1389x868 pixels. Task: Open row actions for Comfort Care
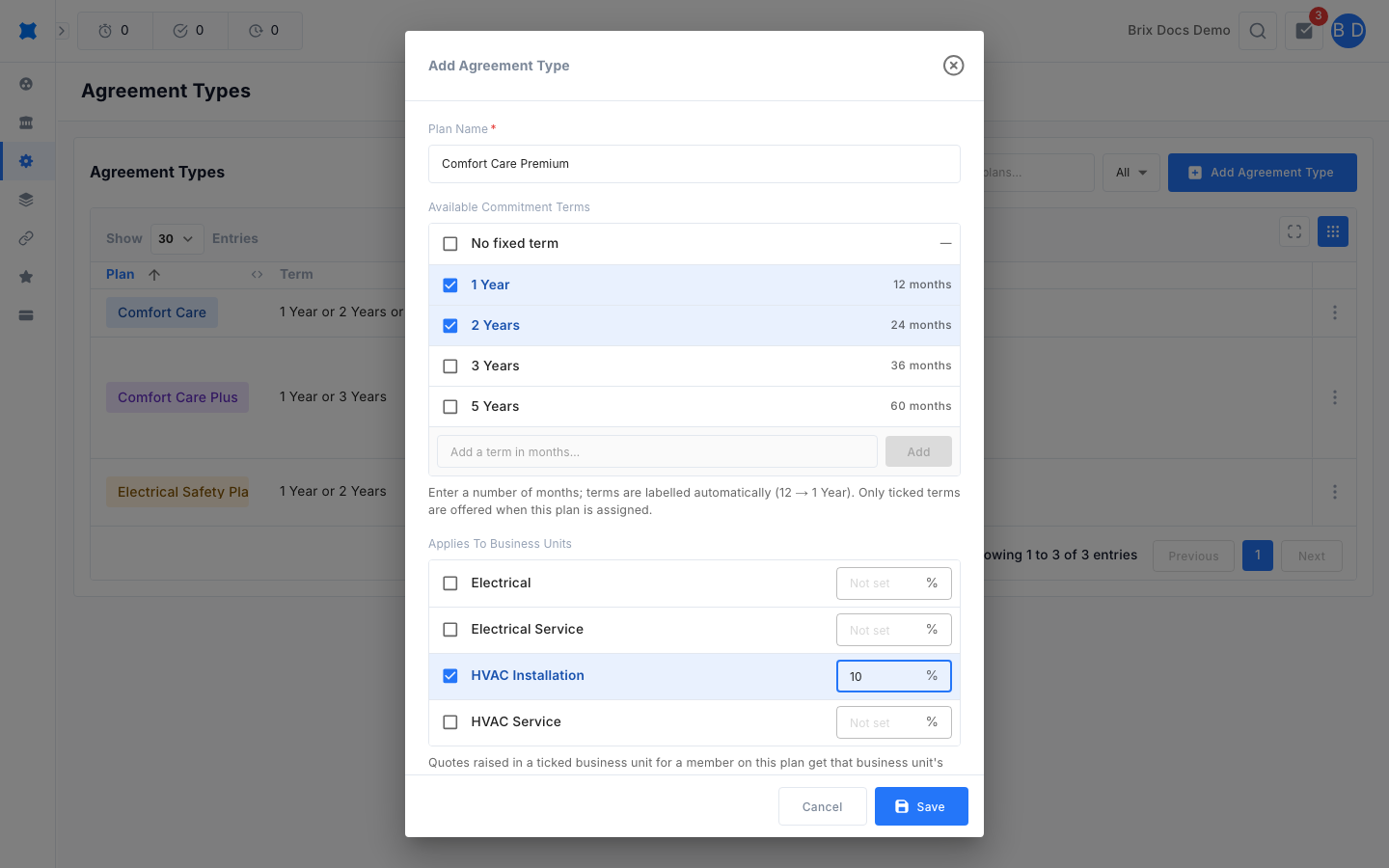click(x=1335, y=312)
